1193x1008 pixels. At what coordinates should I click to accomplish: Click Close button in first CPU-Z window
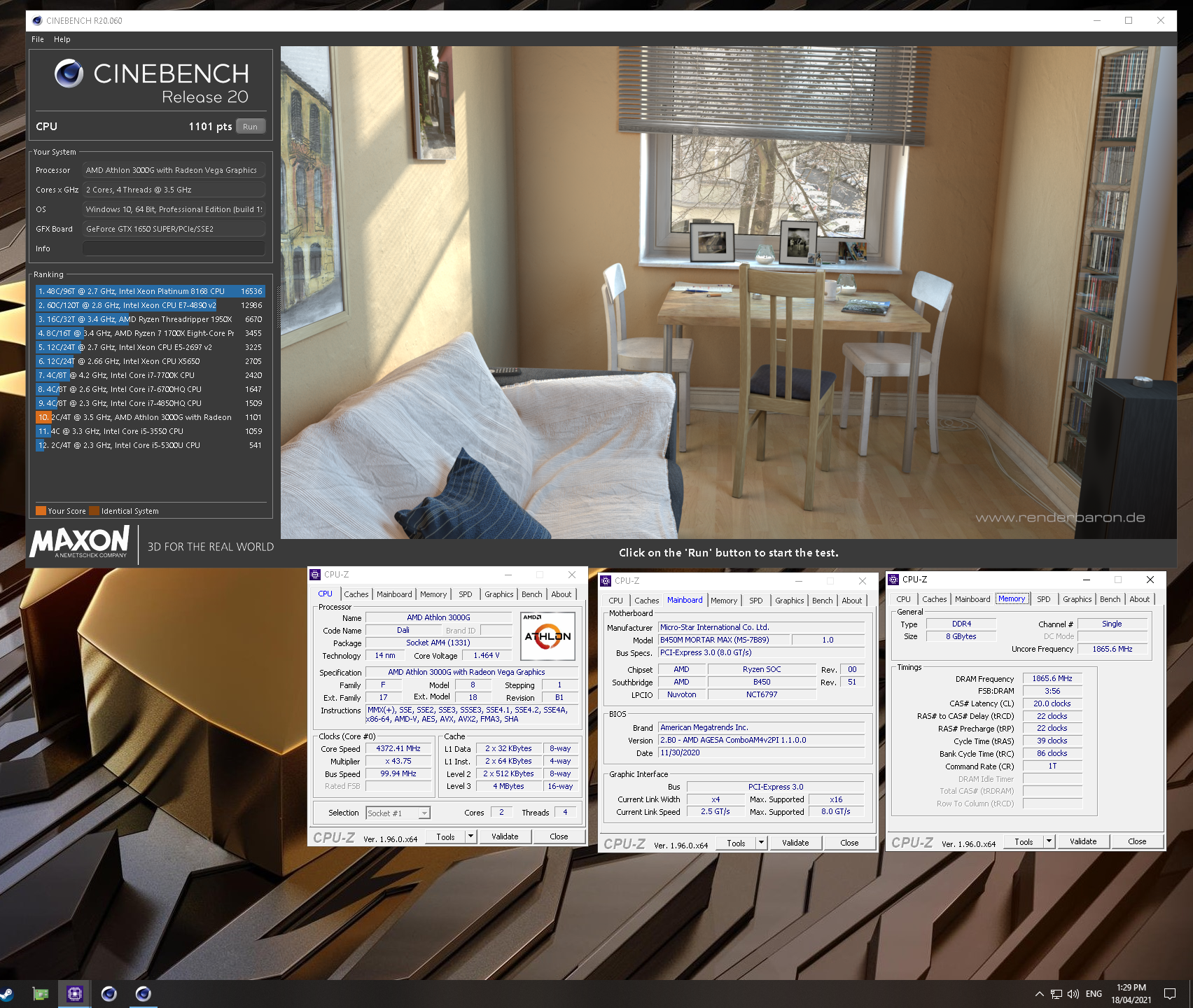tap(559, 836)
